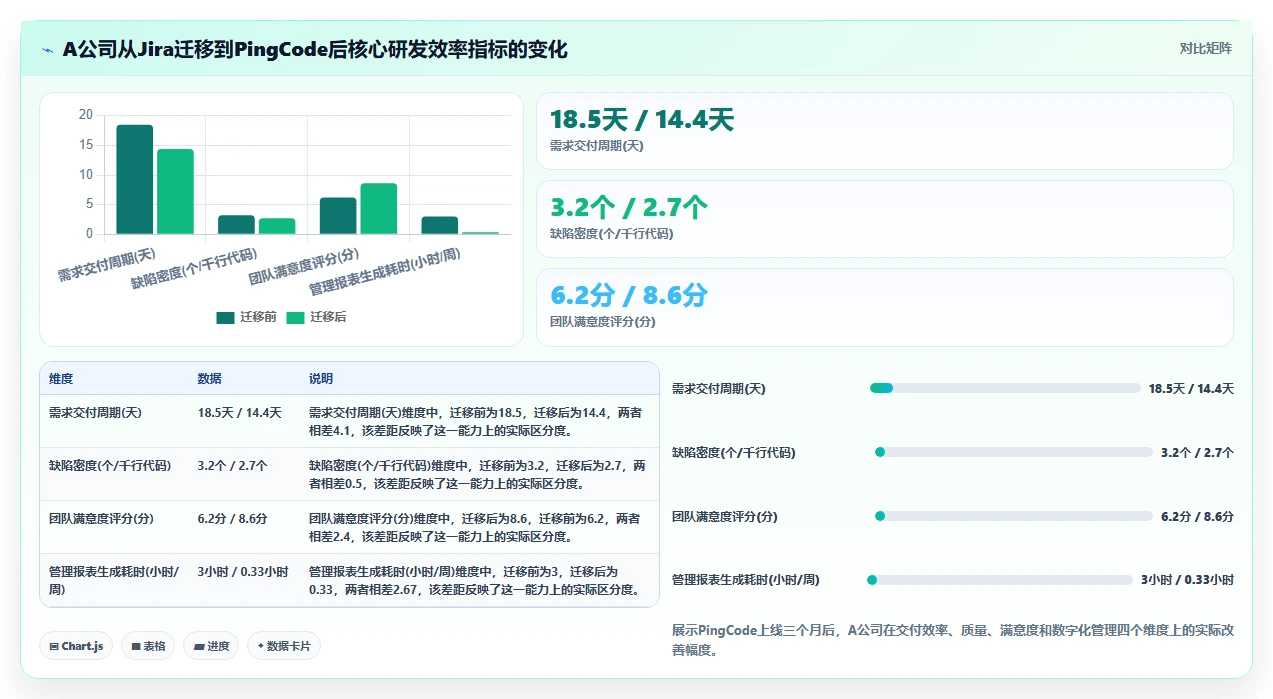1273x699 pixels.
Task: Open the 3.2个 / 2.7个 data card
Action: point(885,219)
